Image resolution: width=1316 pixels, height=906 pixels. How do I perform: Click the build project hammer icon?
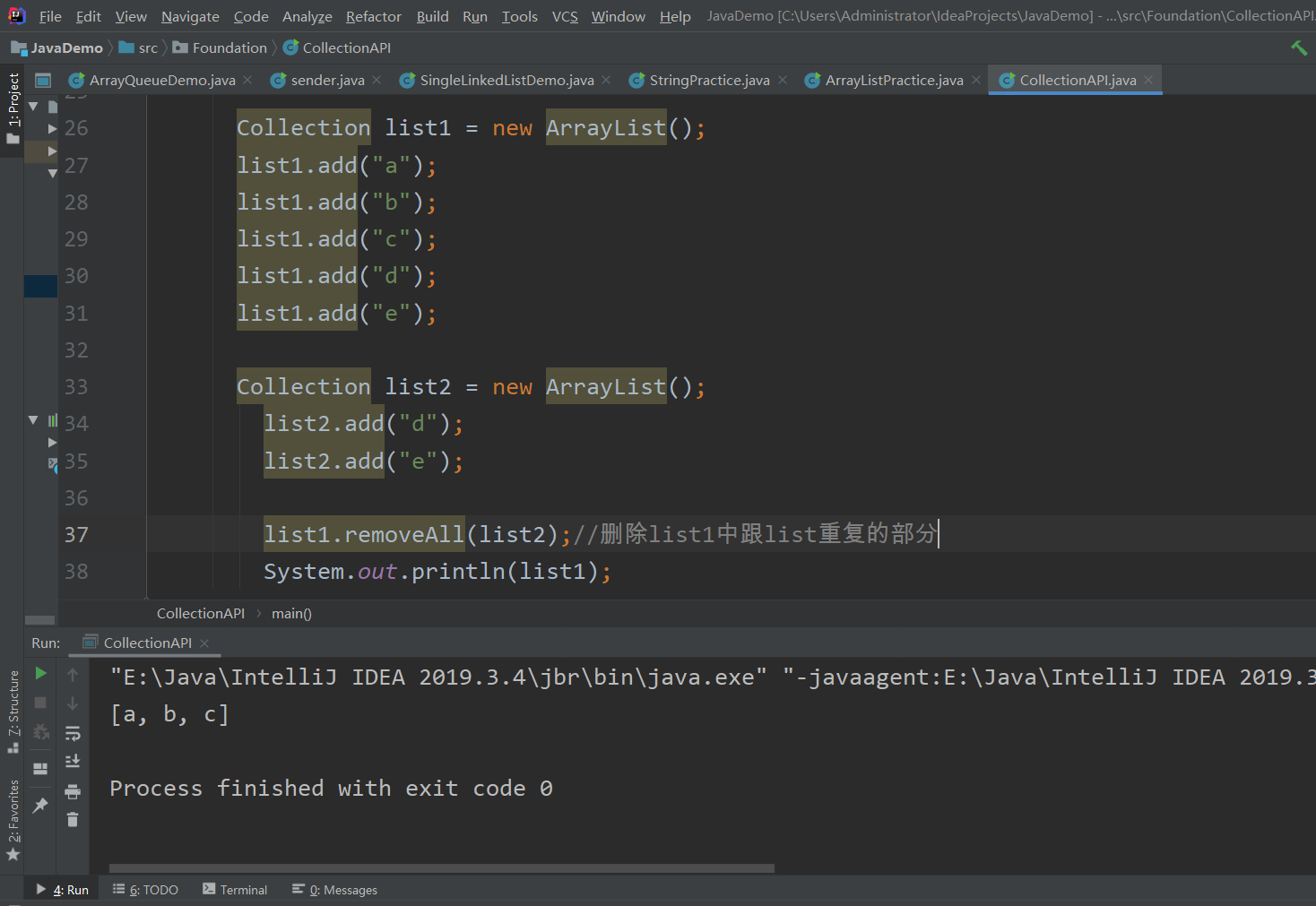(x=1299, y=47)
